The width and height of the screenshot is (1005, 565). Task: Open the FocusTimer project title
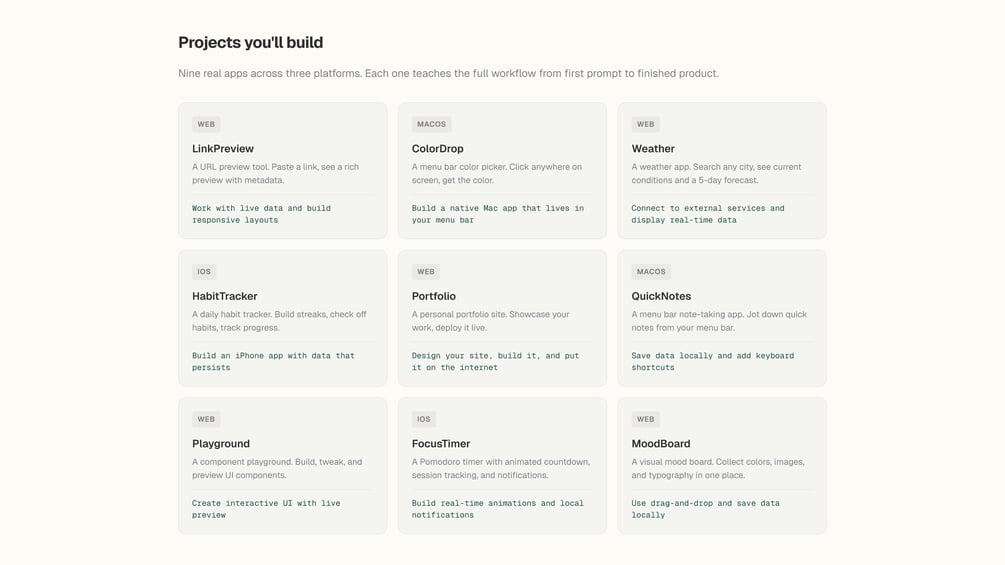click(441, 444)
